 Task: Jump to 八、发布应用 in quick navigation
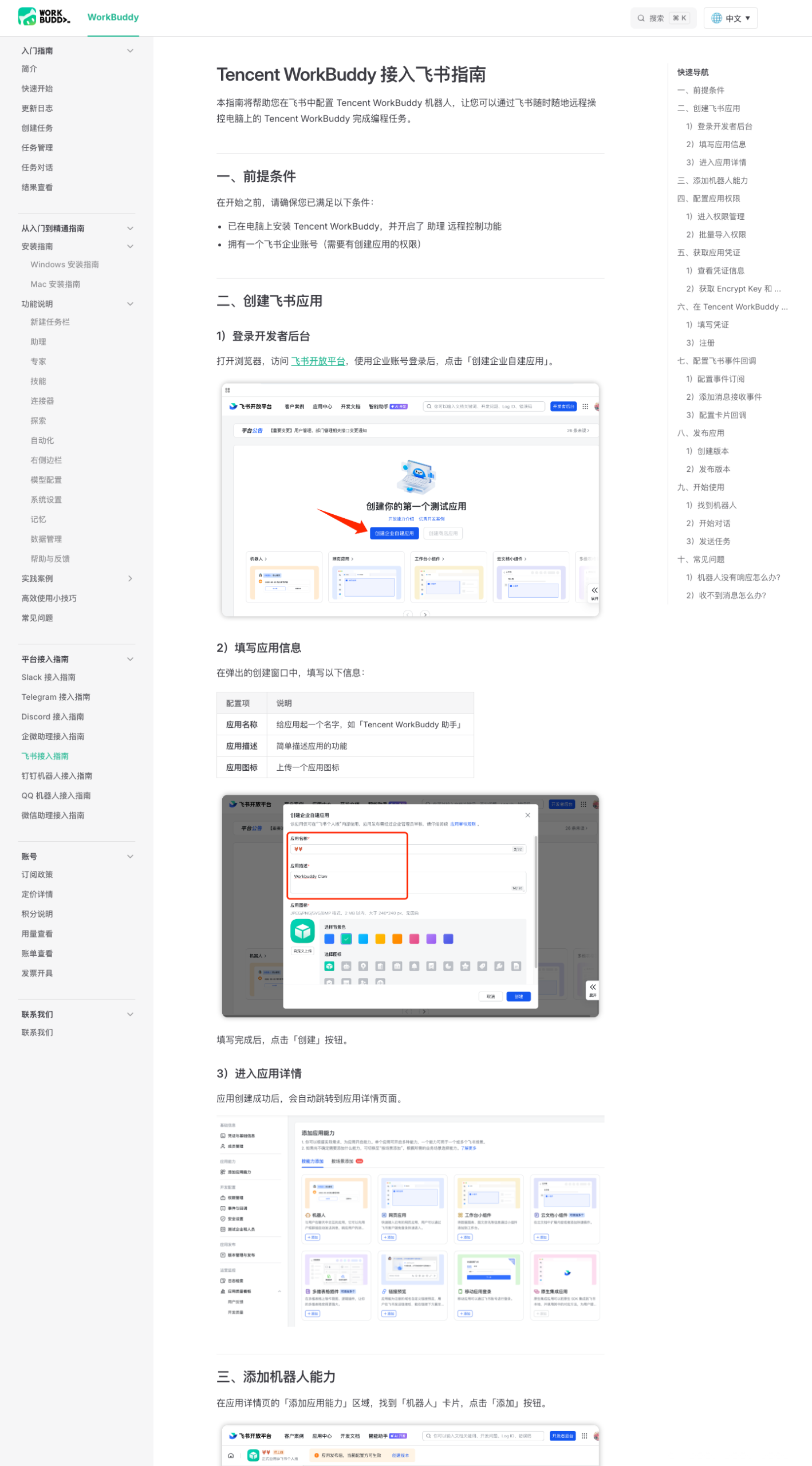[x=700, y=434]
